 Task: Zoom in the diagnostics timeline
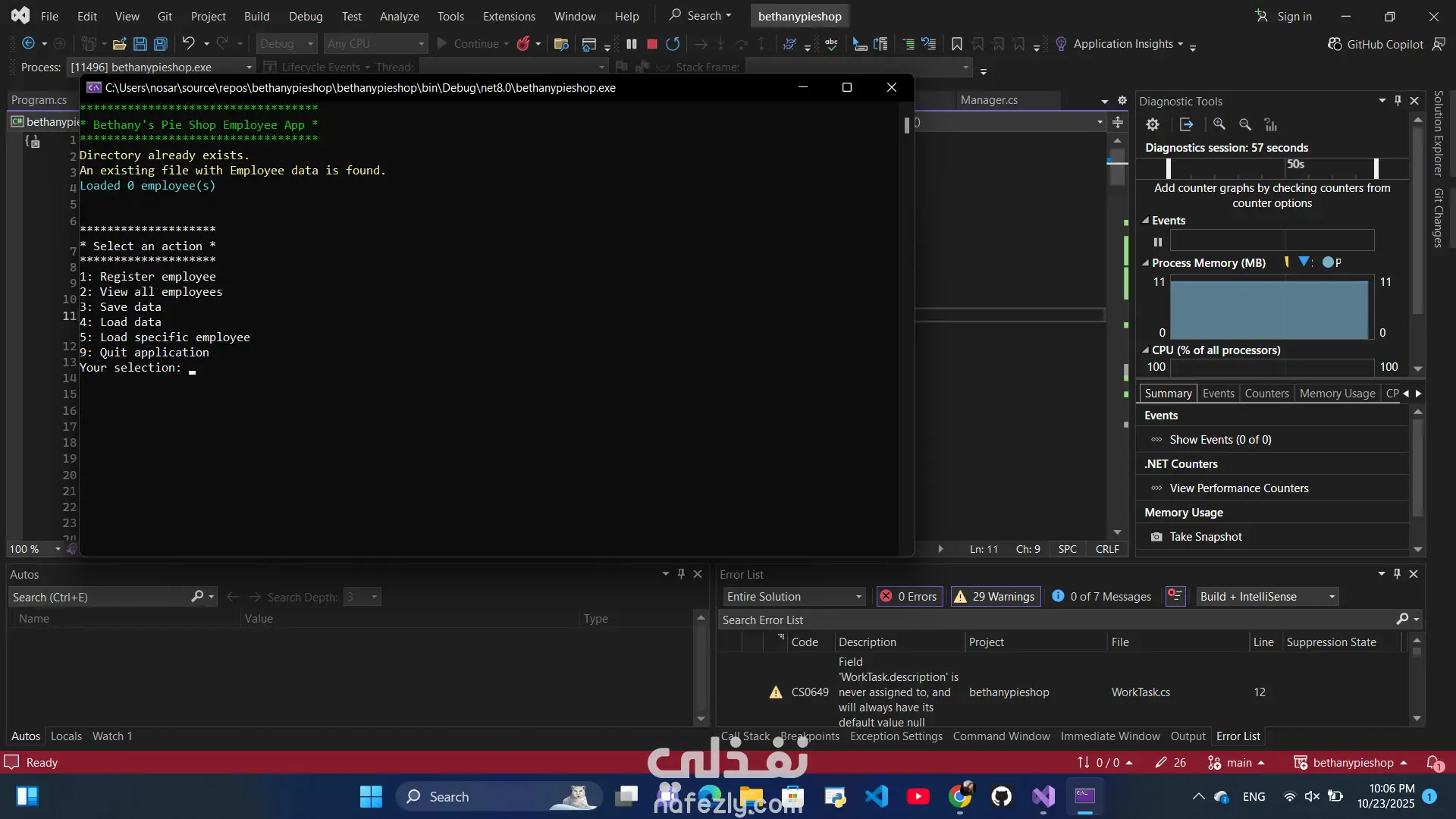coord(1219,124)
